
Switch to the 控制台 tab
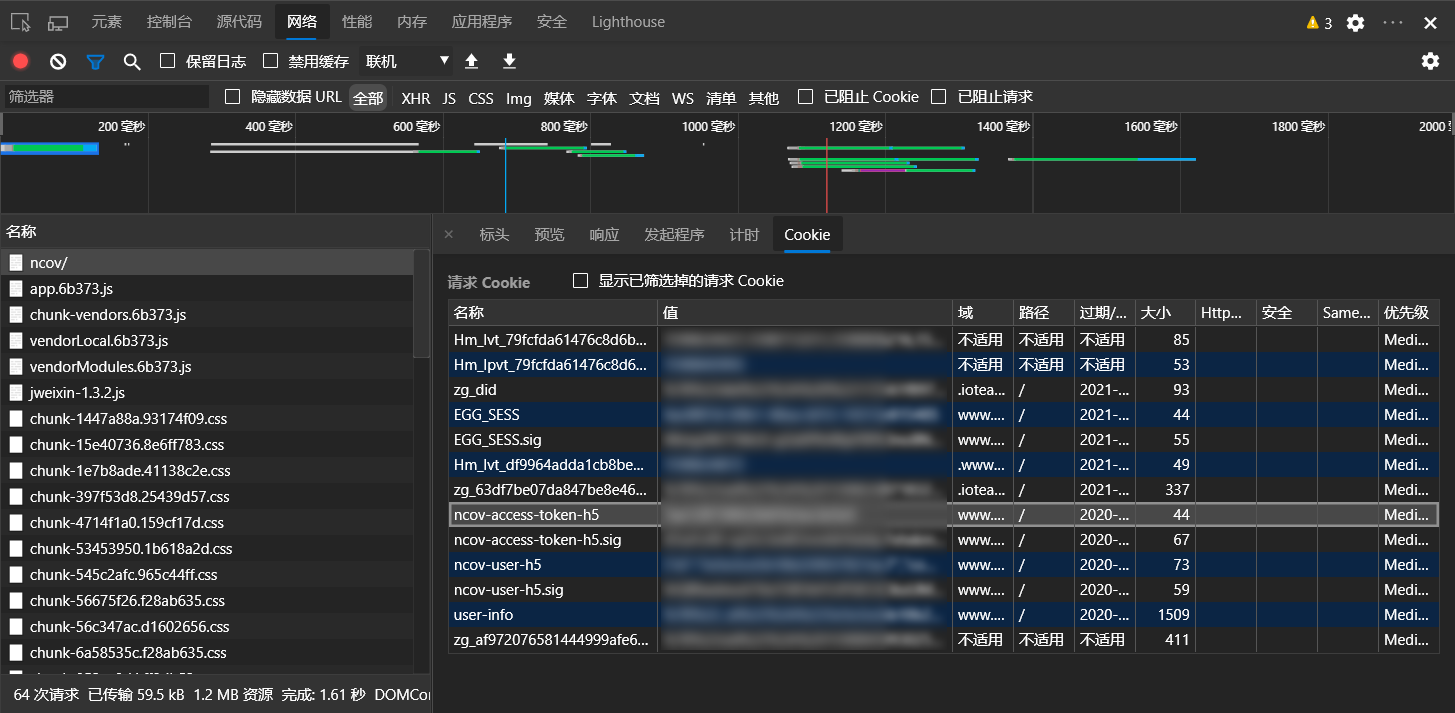coord(169,22)
